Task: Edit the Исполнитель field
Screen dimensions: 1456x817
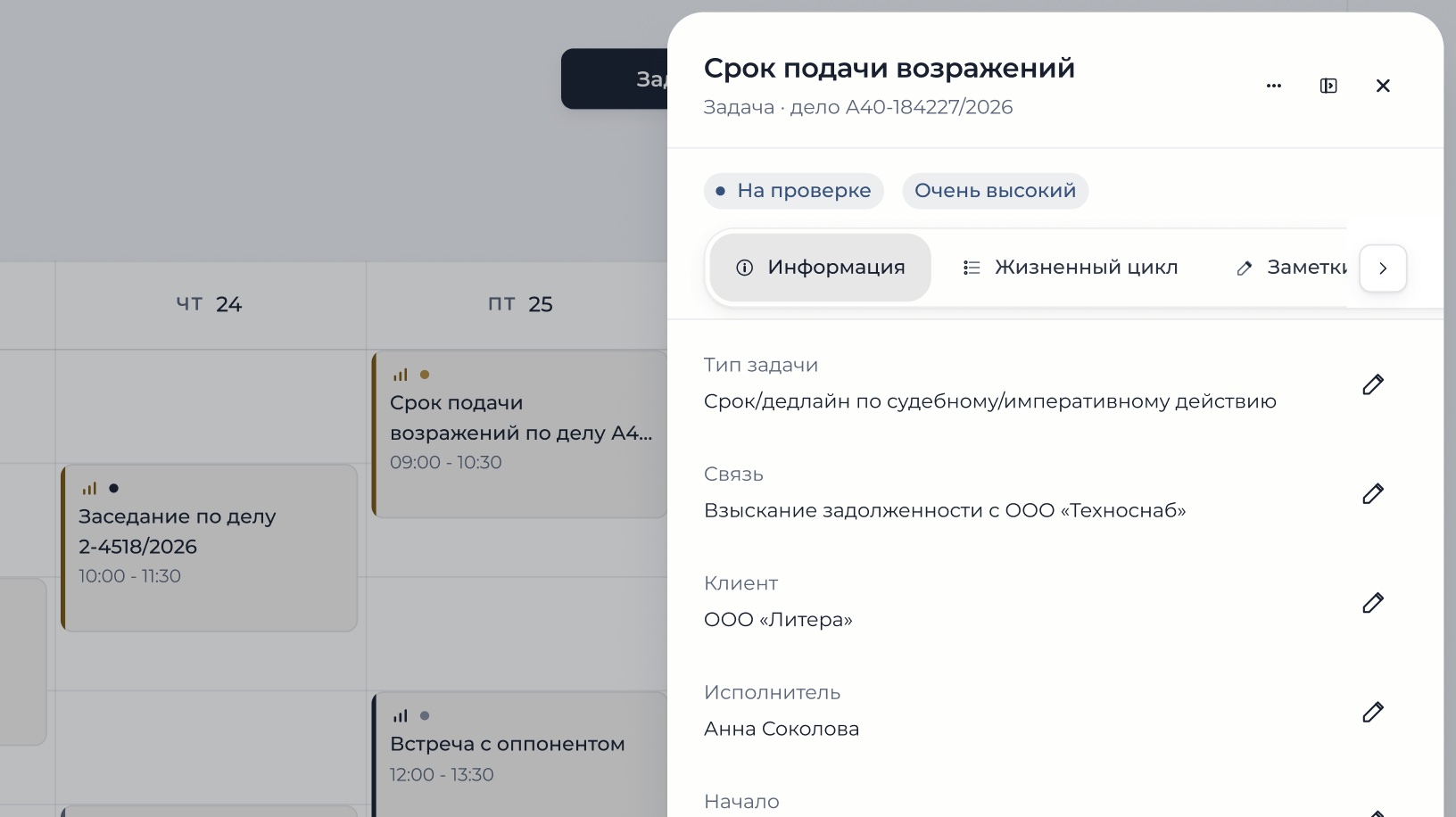Action: point(1373,712)
